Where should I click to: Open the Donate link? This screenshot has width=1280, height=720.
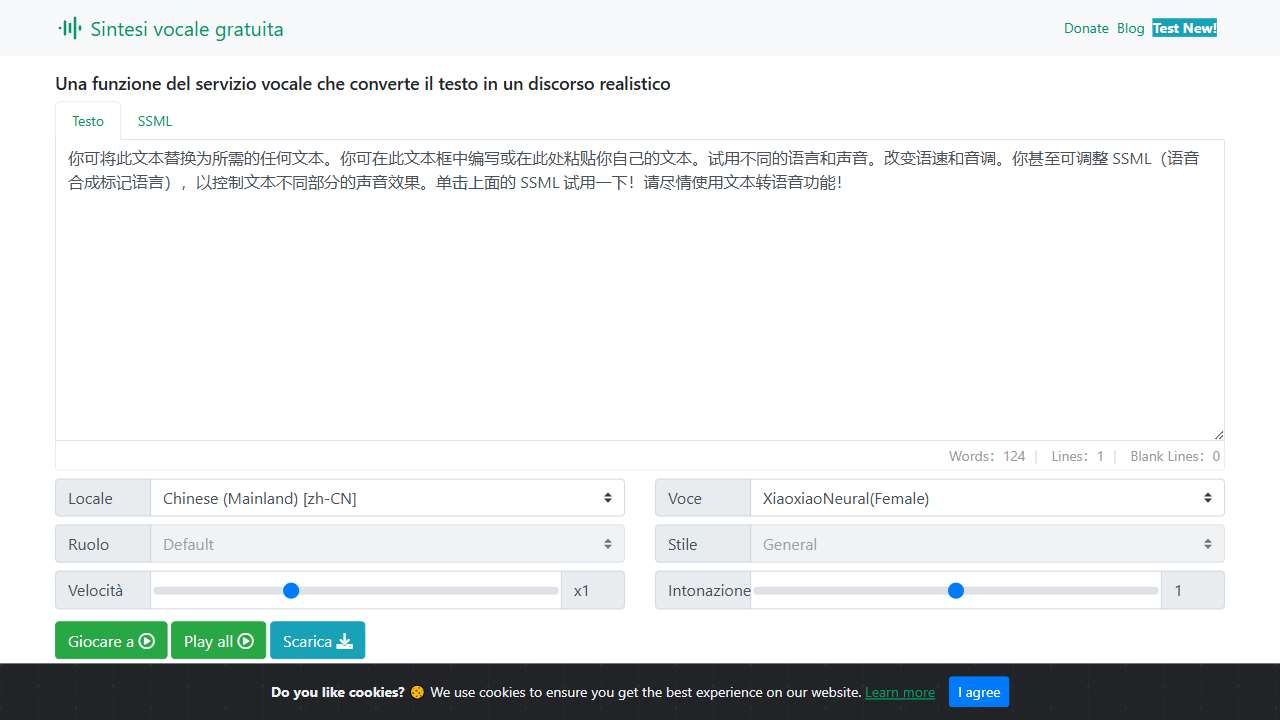[x=1086, y=28]
